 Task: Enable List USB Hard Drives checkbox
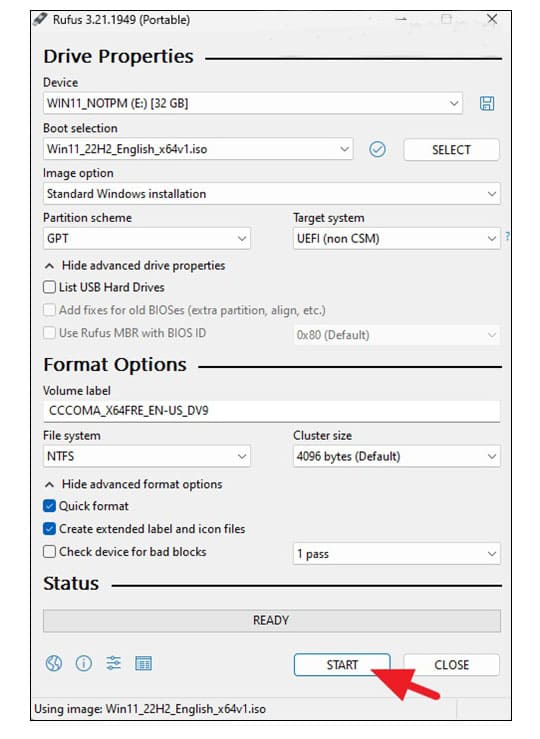(49, 287)
